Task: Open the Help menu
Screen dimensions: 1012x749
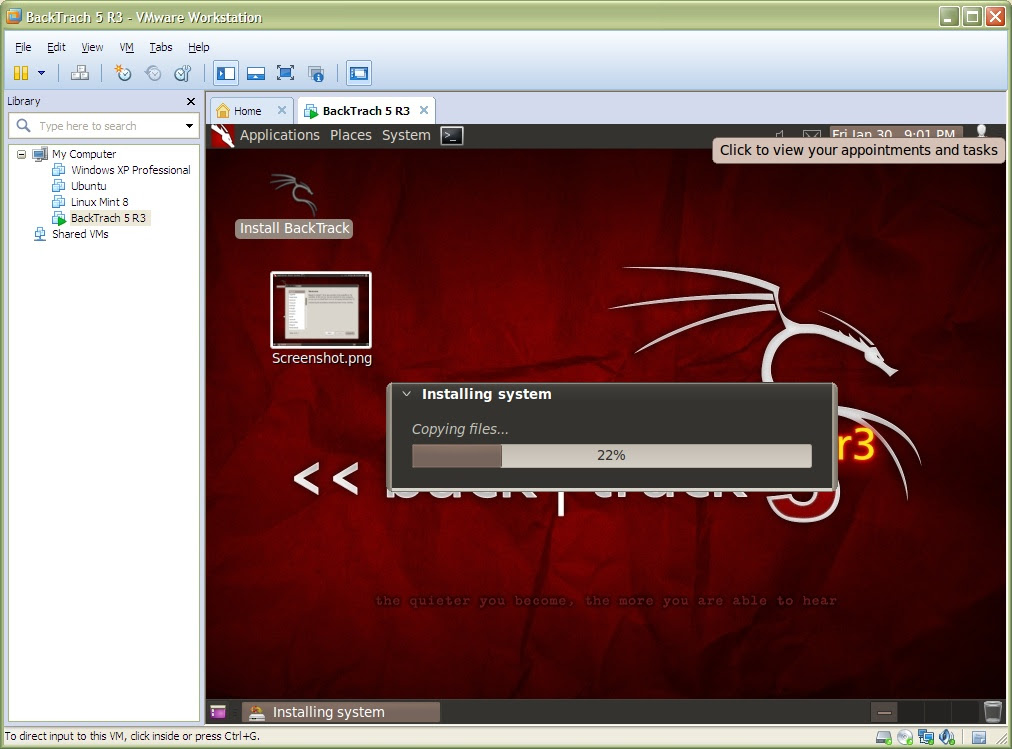Action: (199, 47)
